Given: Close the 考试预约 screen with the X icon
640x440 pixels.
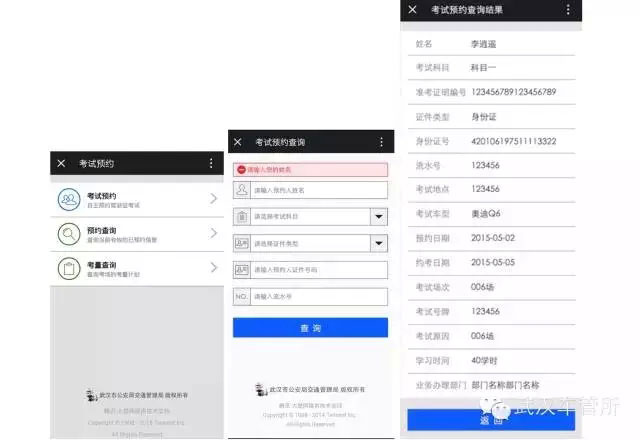Looking at the screenshot, I should (x=61, y=163).
